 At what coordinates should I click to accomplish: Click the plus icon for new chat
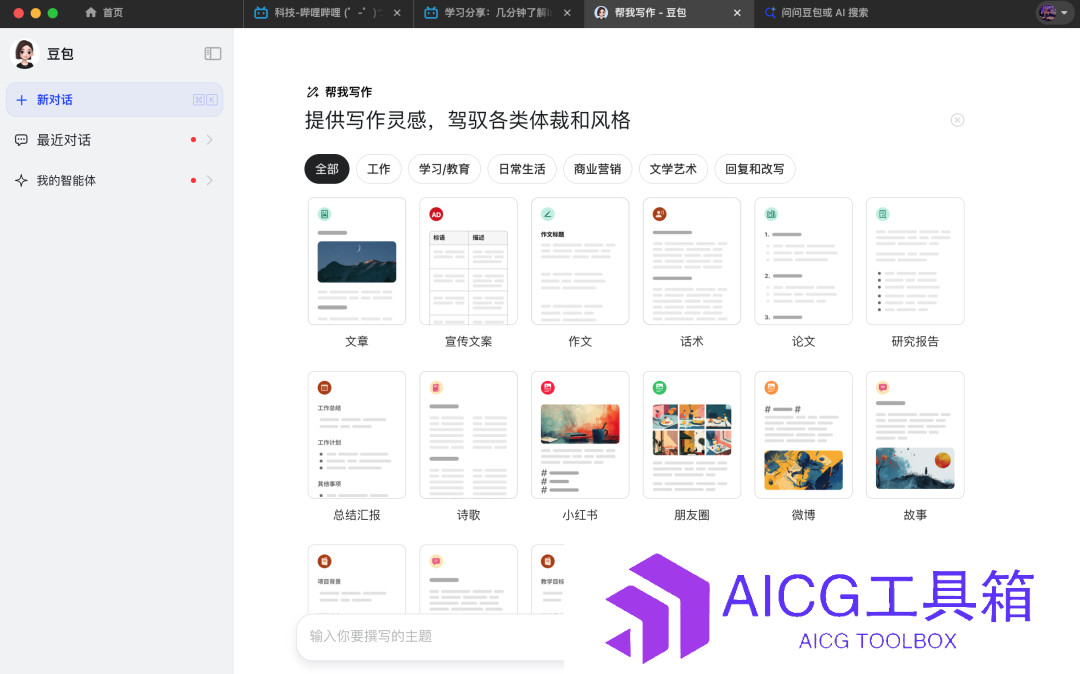(x=21, y=100)
